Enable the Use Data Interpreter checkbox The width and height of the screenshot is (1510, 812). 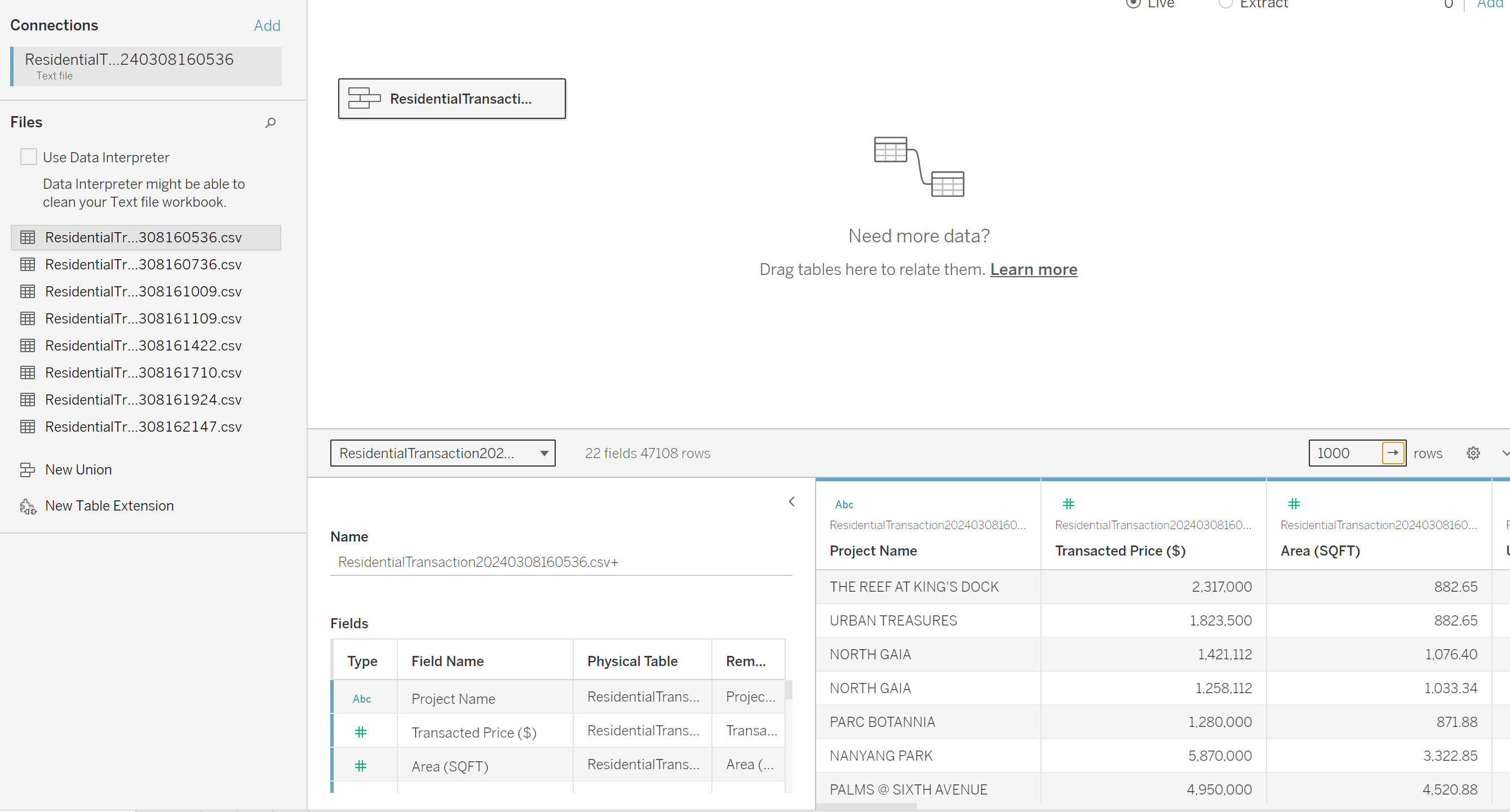pos(28,157)
